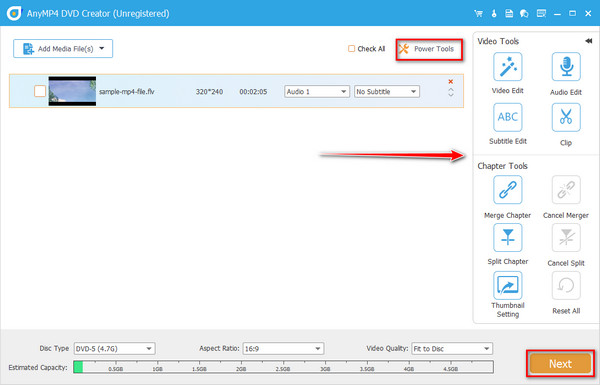Click the Add Media File(s) button
The width and height of the screenshot is (600, 385).
tap(63, 49)
